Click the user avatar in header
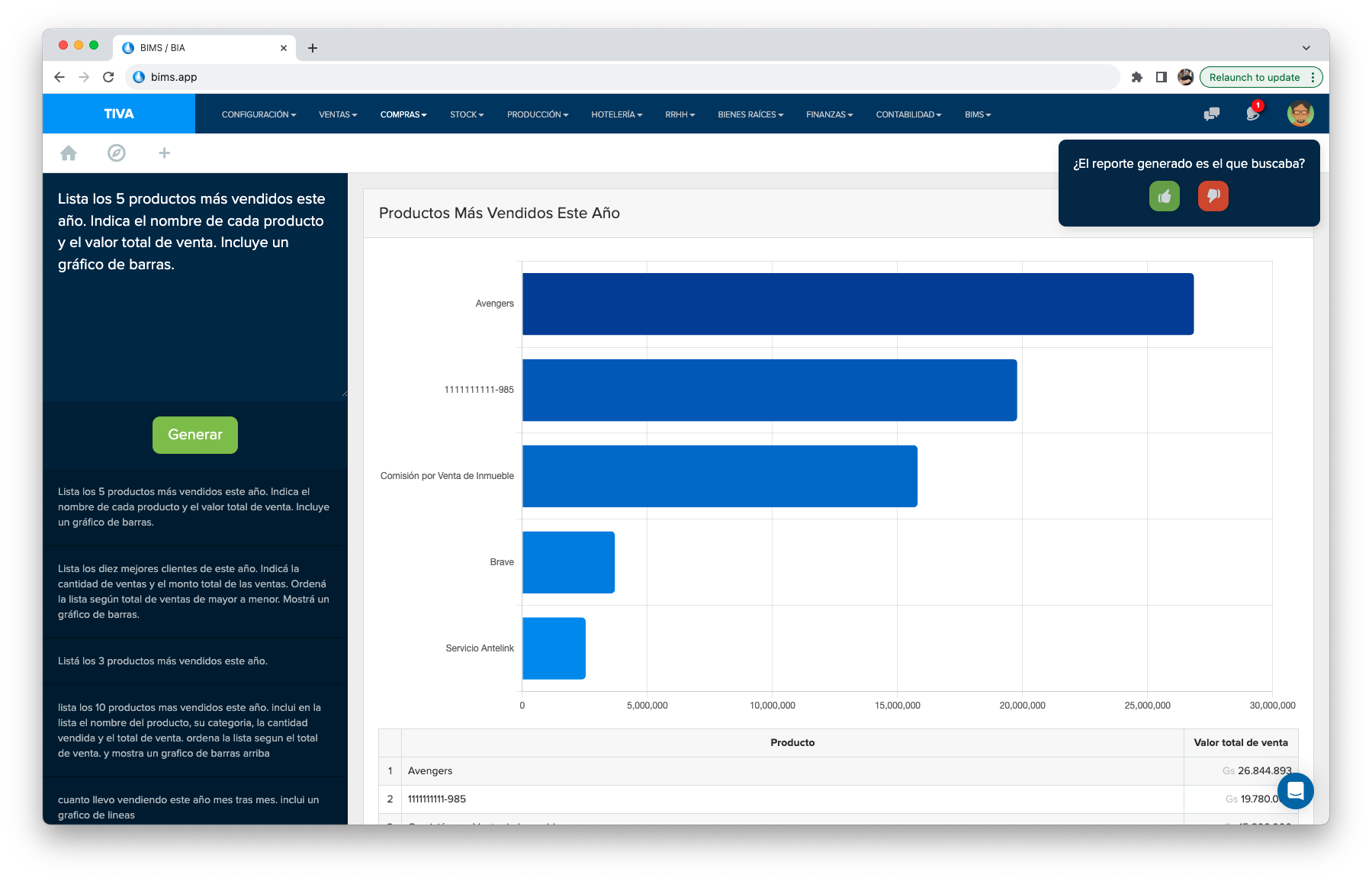The image size is (1372, 881). click(x=1300, y=114)
